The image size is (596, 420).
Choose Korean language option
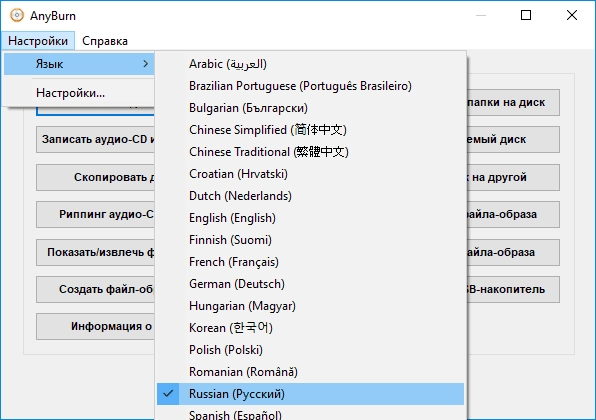pos(310,328)
